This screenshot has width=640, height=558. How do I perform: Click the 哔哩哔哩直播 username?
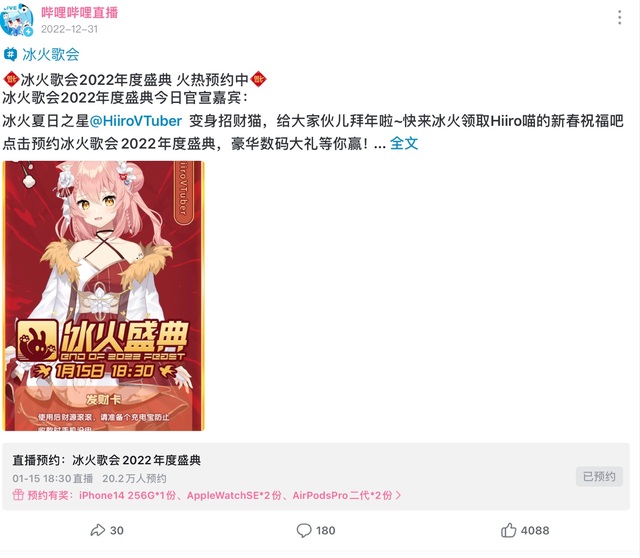click(x=79, y=12)
